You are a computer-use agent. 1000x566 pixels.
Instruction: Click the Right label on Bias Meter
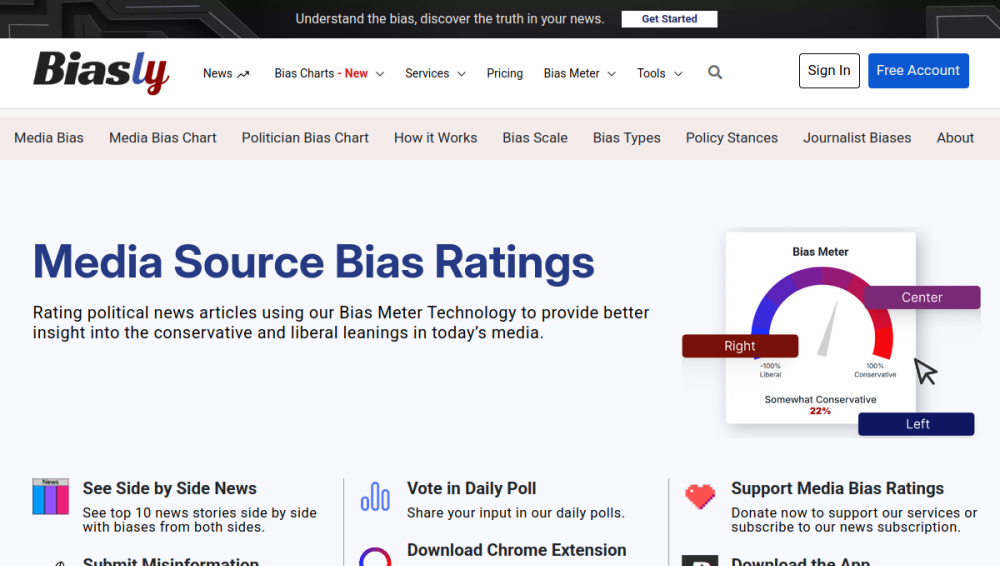[x=740, y=346]
